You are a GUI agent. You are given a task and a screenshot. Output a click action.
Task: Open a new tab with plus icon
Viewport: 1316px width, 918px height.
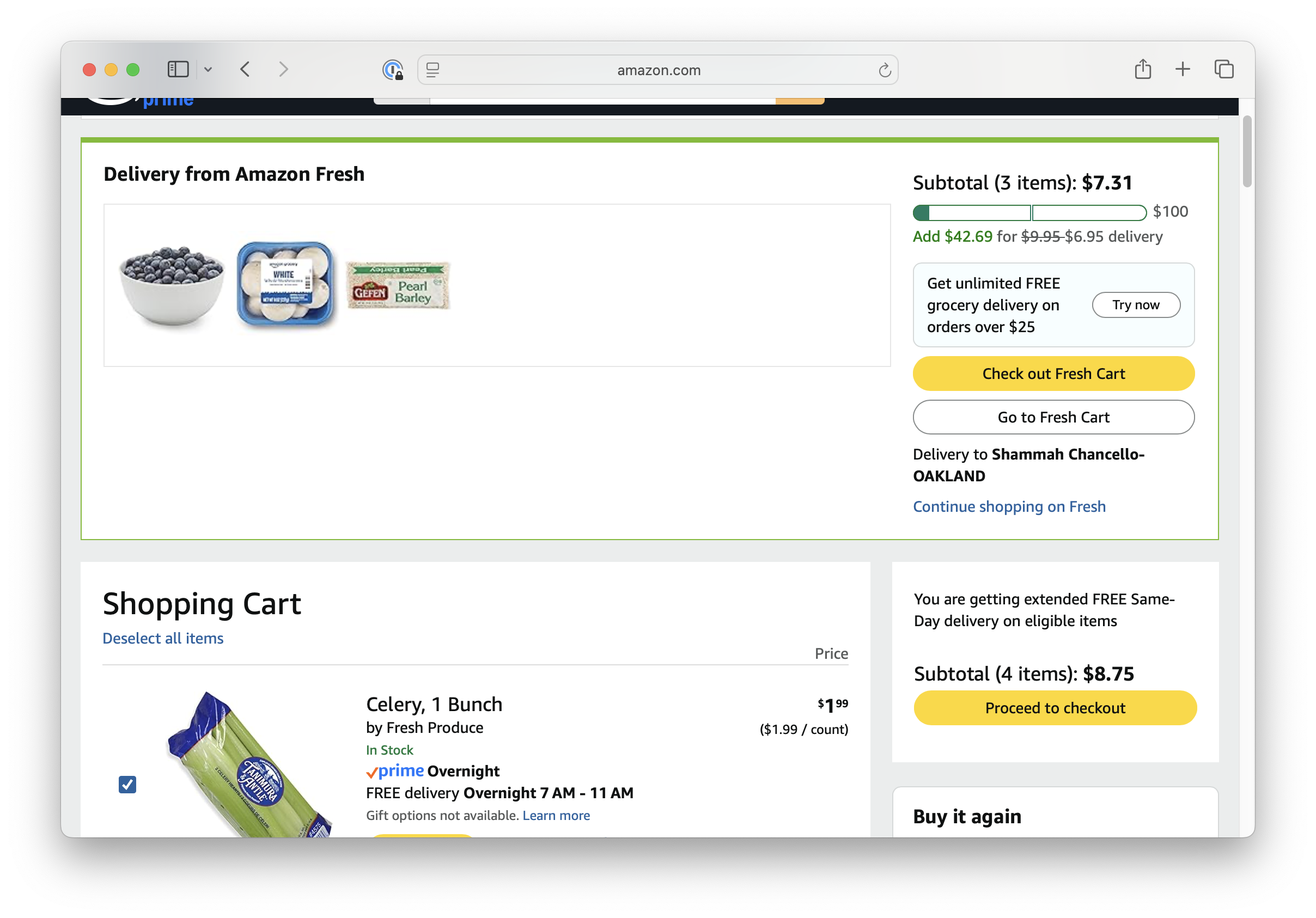coord(1183,69)
